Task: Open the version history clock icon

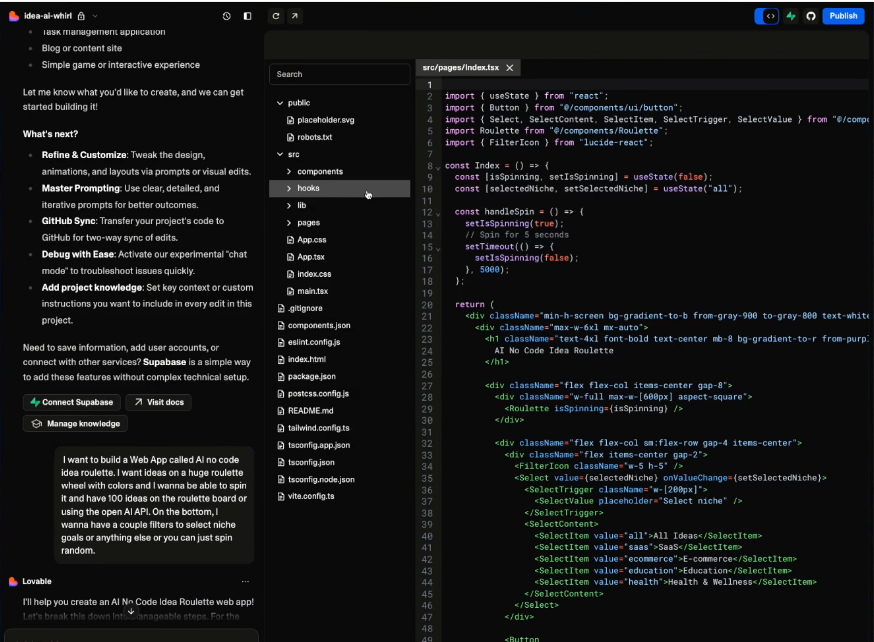Action: click(227, 16)
